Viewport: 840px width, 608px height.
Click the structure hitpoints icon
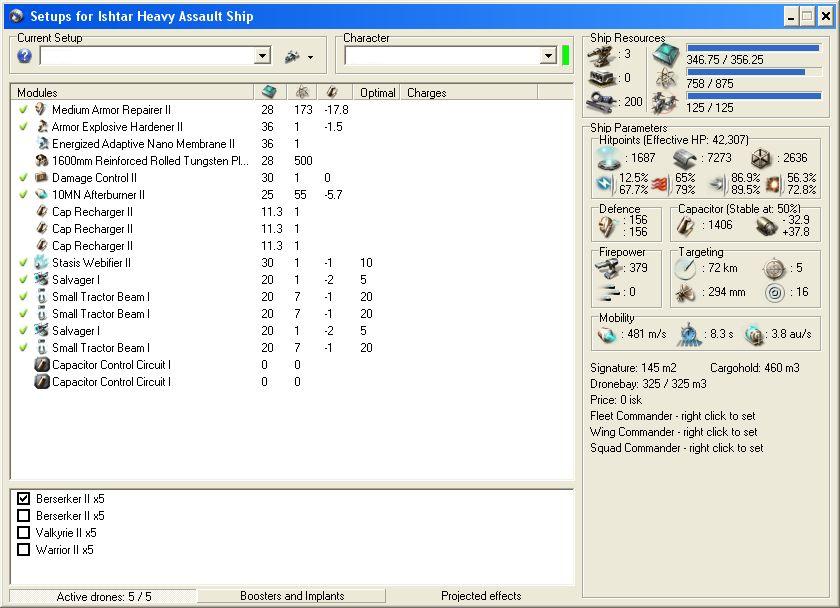tap(760, 158)
